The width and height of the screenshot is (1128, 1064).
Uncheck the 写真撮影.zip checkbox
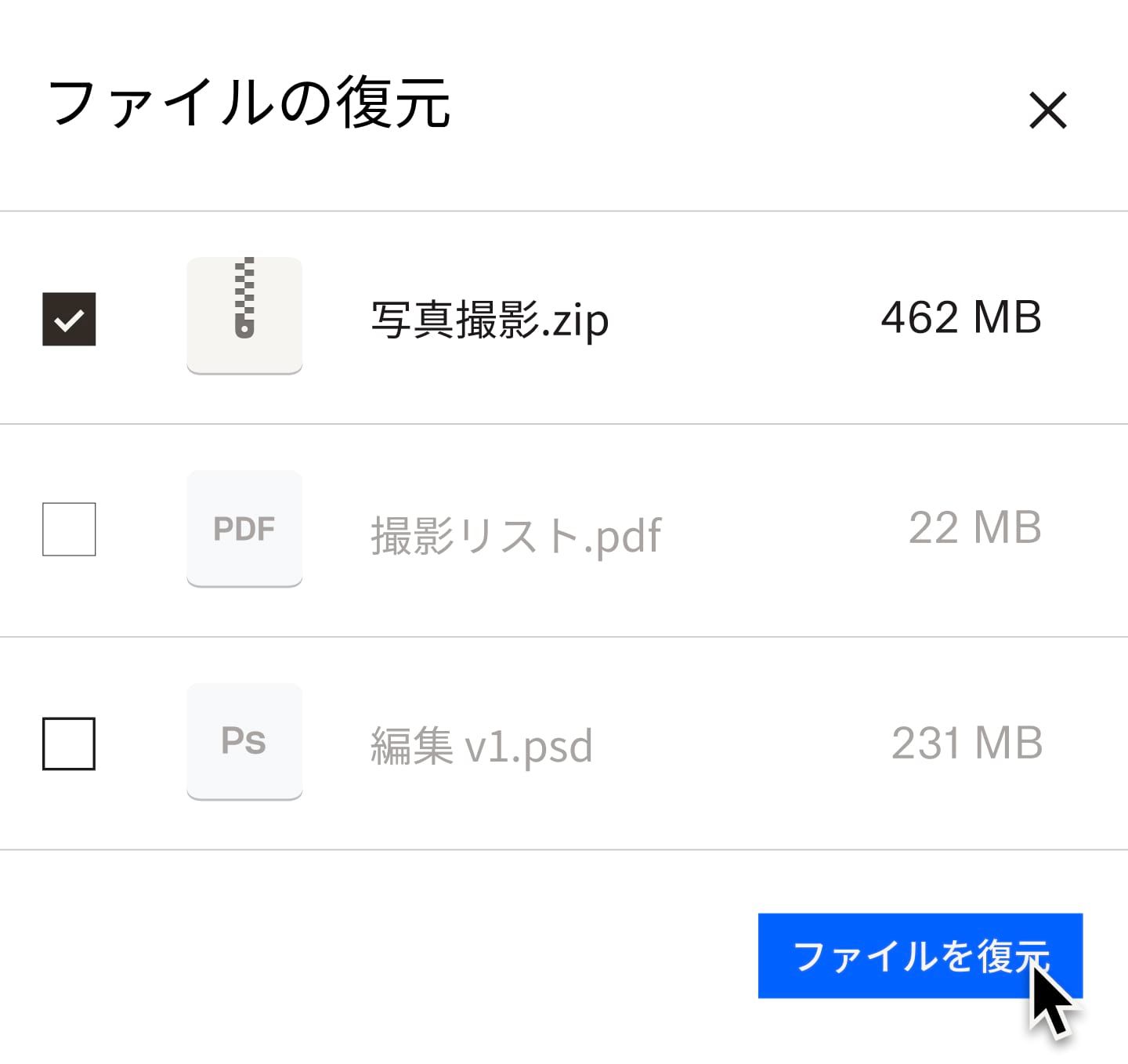pos(69,317)
